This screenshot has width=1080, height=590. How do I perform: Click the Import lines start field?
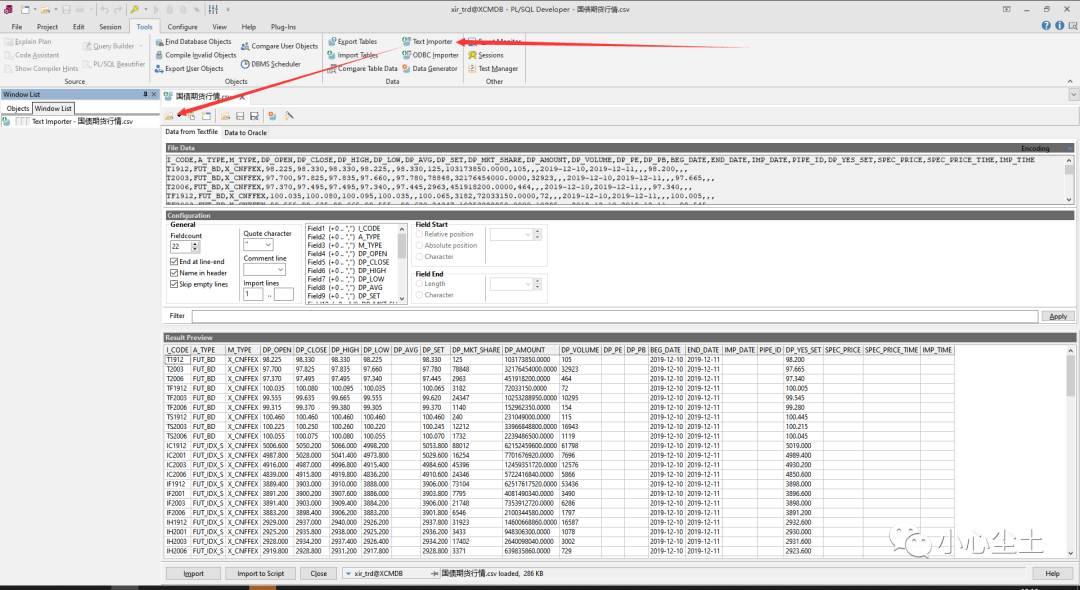[x=253, y=294]
